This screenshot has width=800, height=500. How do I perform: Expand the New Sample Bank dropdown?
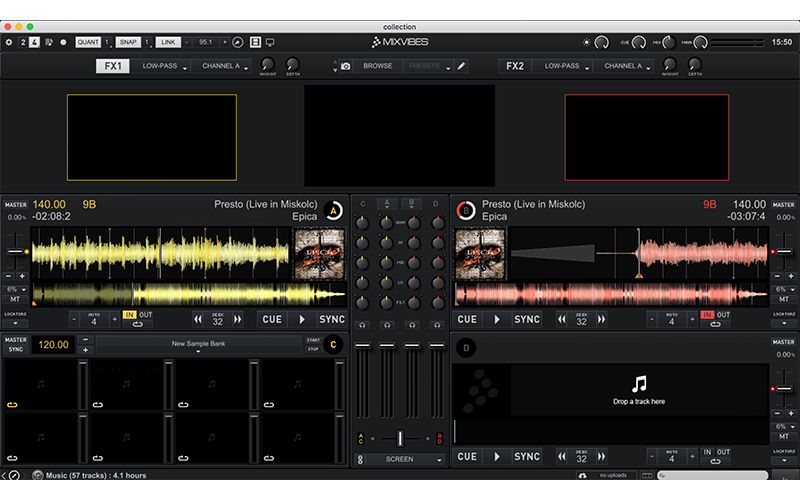198,345
